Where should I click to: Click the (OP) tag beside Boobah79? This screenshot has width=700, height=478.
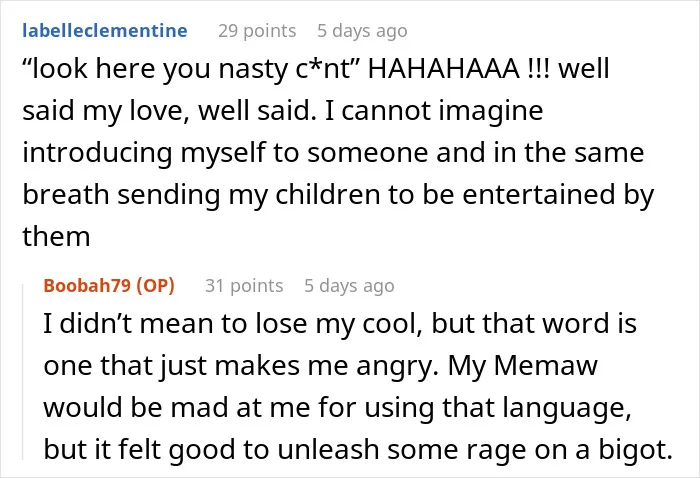coord(155,285)
